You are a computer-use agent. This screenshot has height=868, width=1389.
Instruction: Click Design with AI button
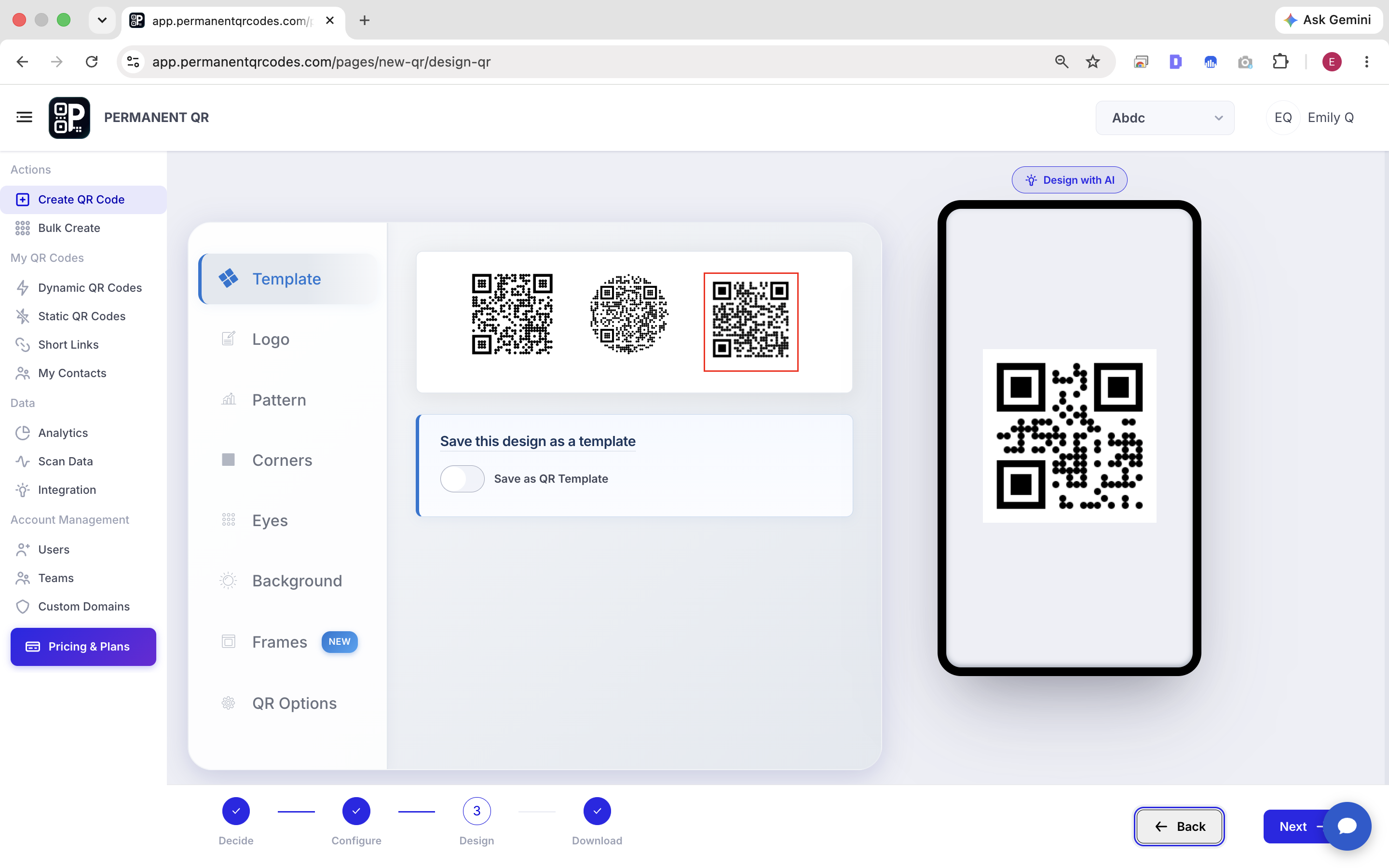[1069, 180]
